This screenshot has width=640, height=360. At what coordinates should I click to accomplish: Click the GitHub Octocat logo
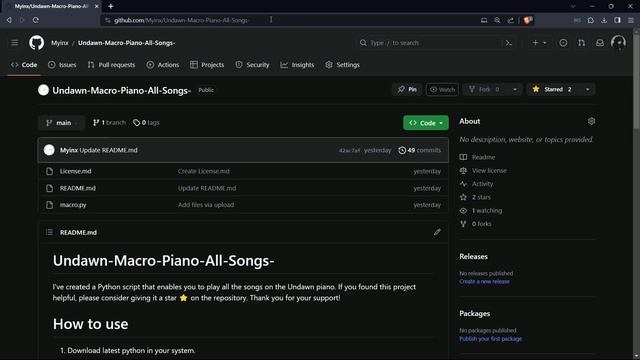pos(37,43)
